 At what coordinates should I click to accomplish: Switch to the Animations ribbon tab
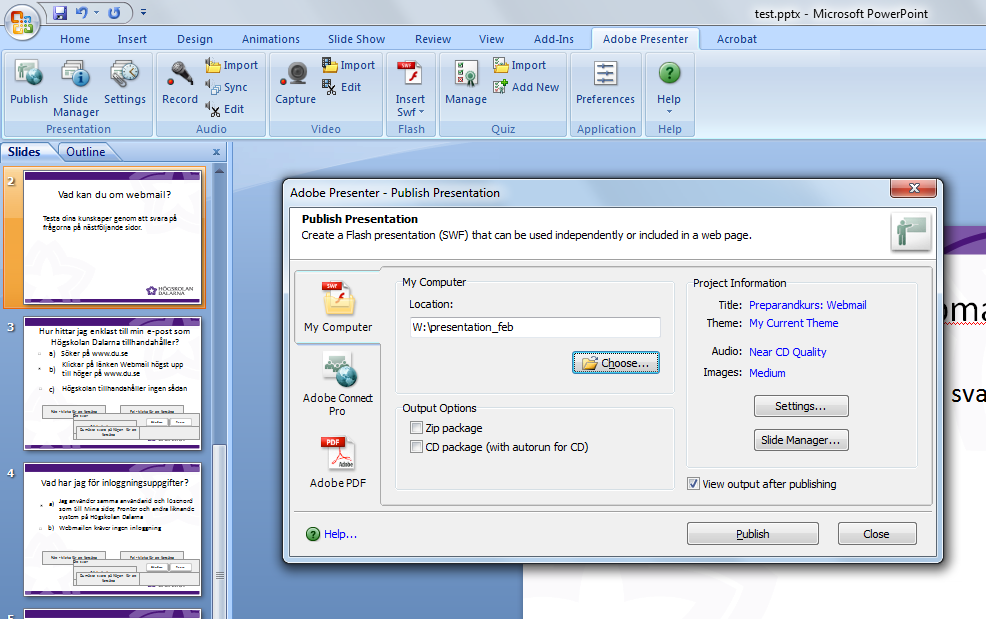271,39
